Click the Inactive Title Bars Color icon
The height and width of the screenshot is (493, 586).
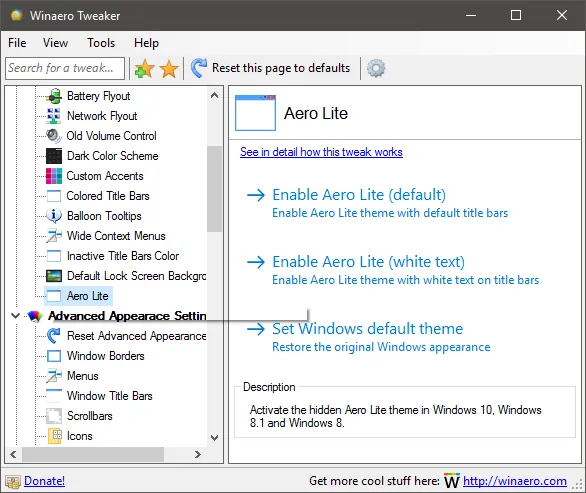click(x=54, y=256)
